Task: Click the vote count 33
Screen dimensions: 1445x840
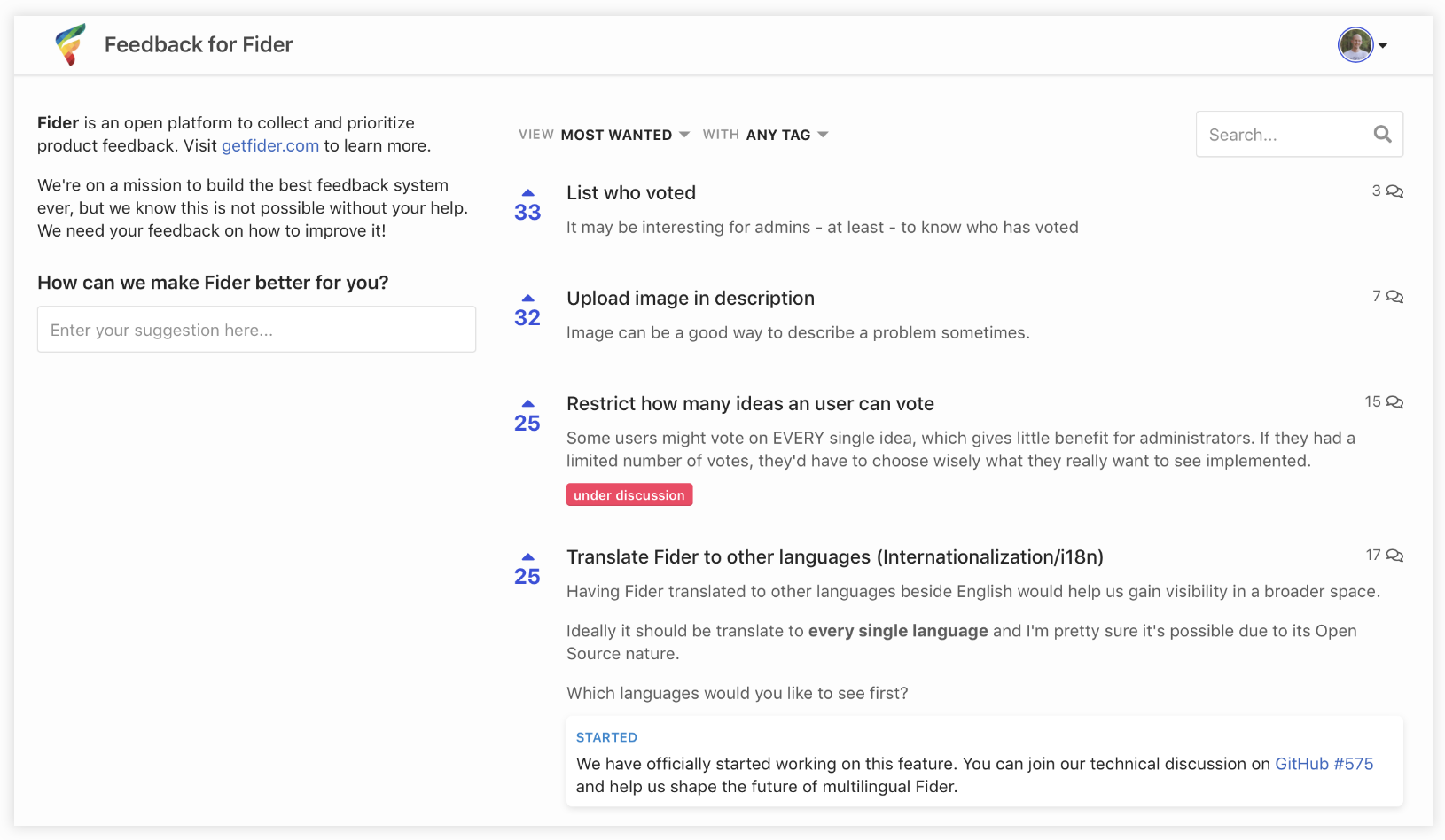Action: pos(527,213)
